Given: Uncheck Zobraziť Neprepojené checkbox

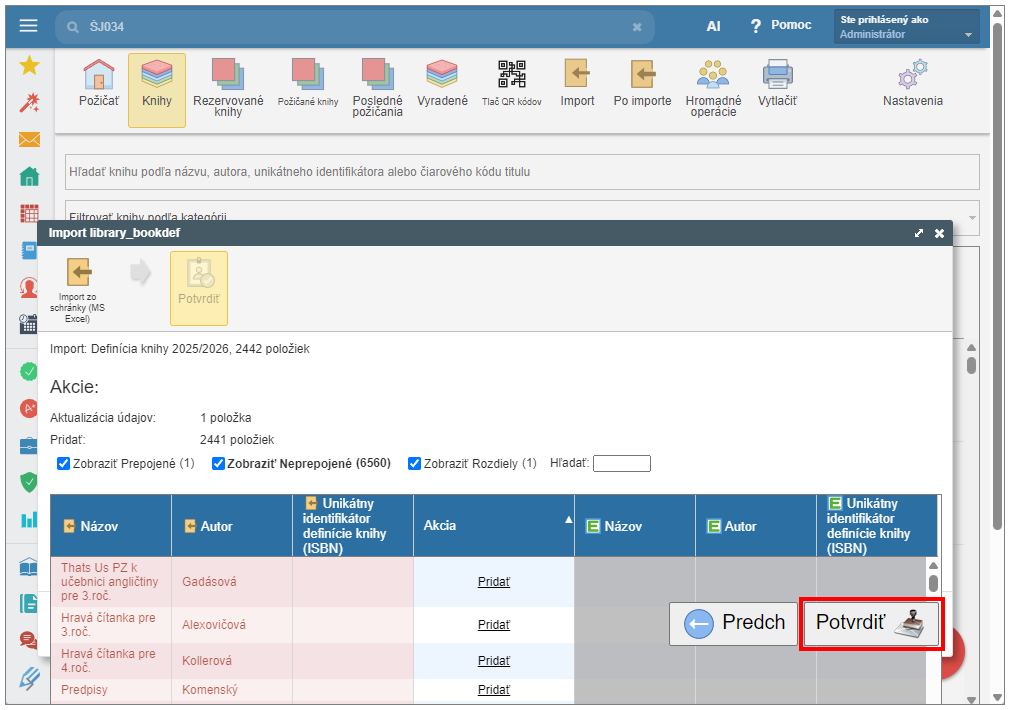Looking at the screenshot, I should point(218,464).
